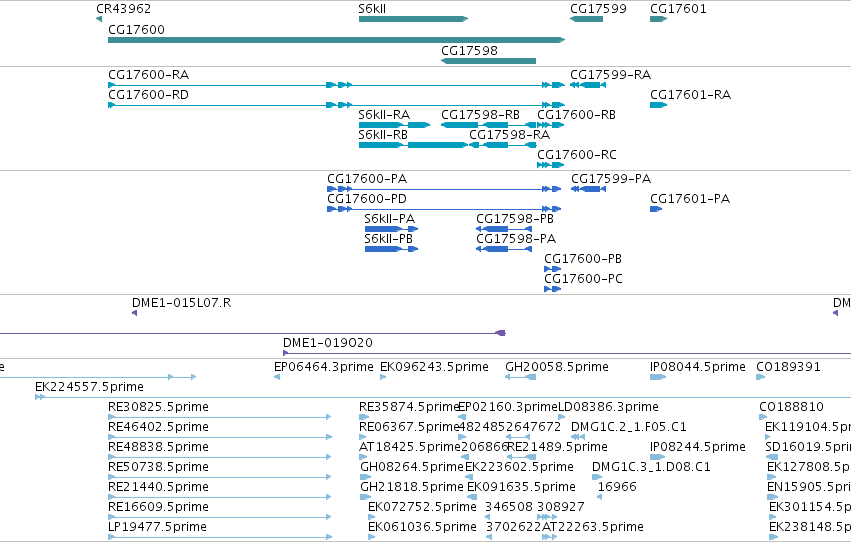This screenshot has width=851, height=542.
Task: Select CG17599-RA transcript label
Action: [611, 75]
